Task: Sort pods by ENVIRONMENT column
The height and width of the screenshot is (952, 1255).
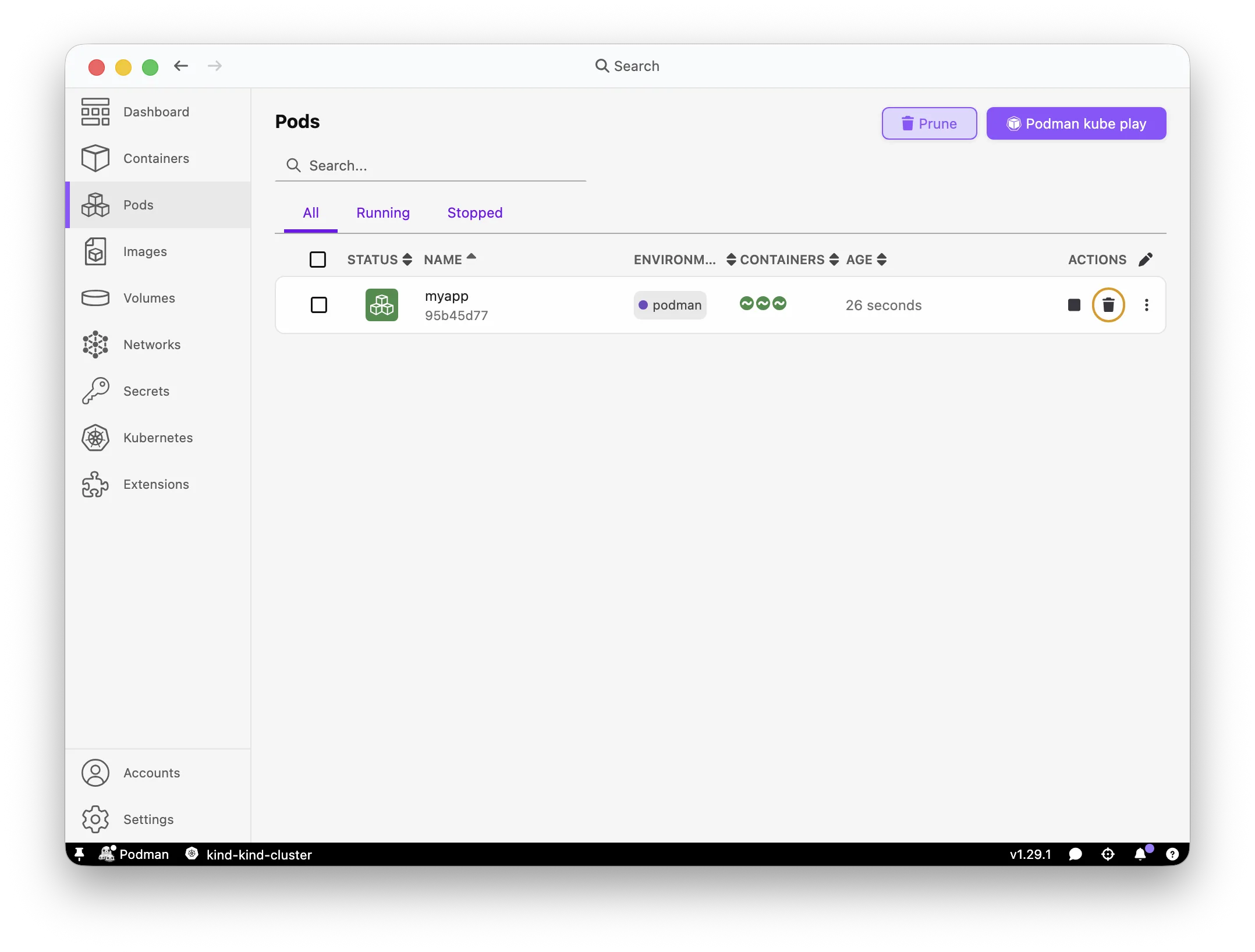Action: pyautogui.click(x=685, y=260)
